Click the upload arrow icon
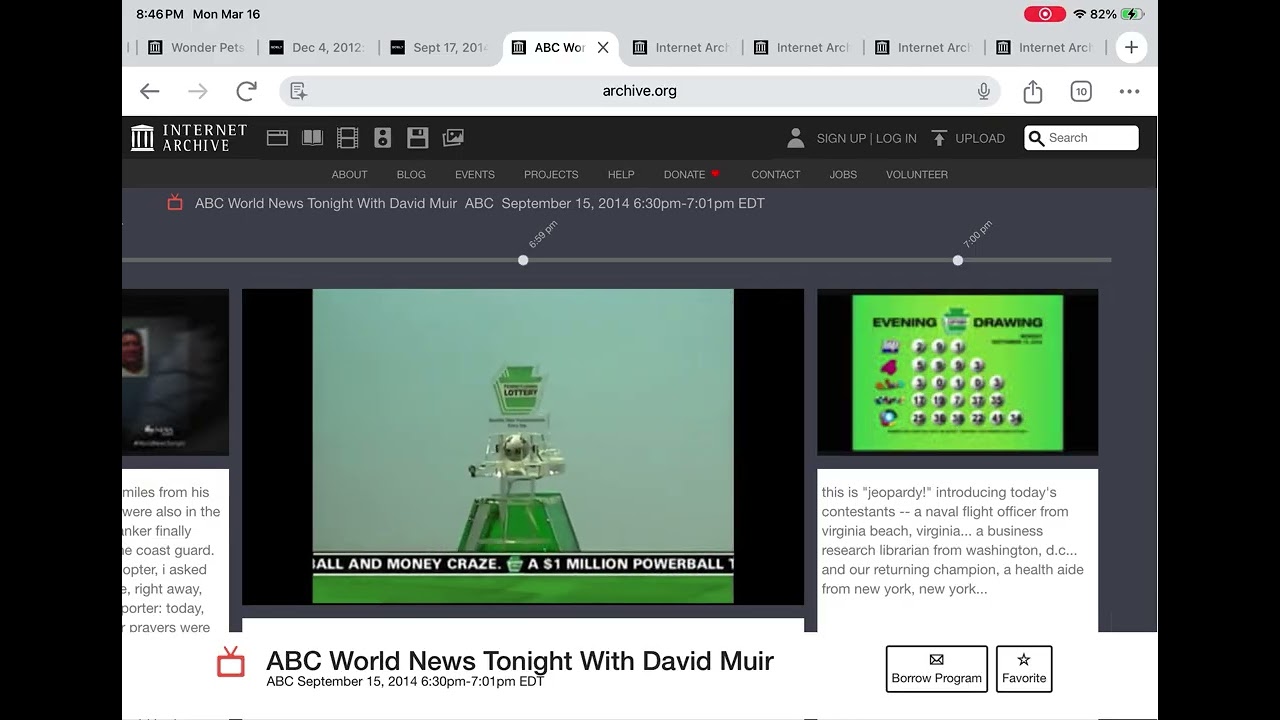 click(x=939, y=138)
